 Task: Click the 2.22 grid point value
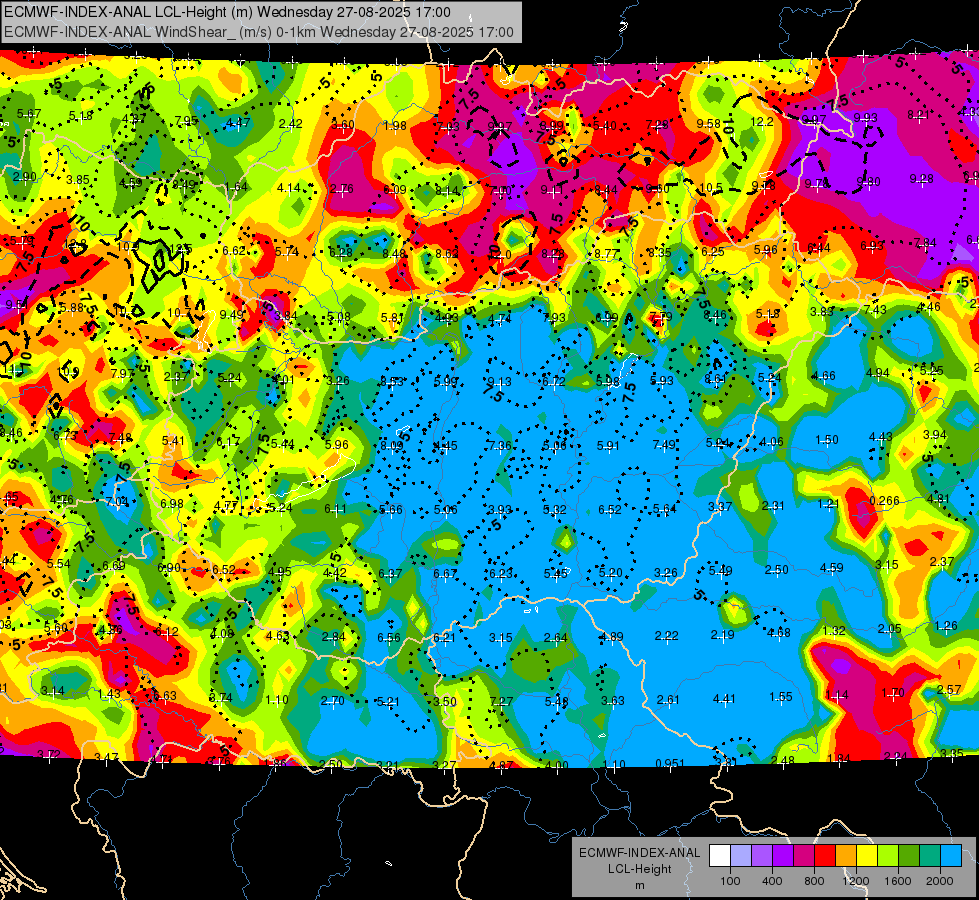coord(666,635)
